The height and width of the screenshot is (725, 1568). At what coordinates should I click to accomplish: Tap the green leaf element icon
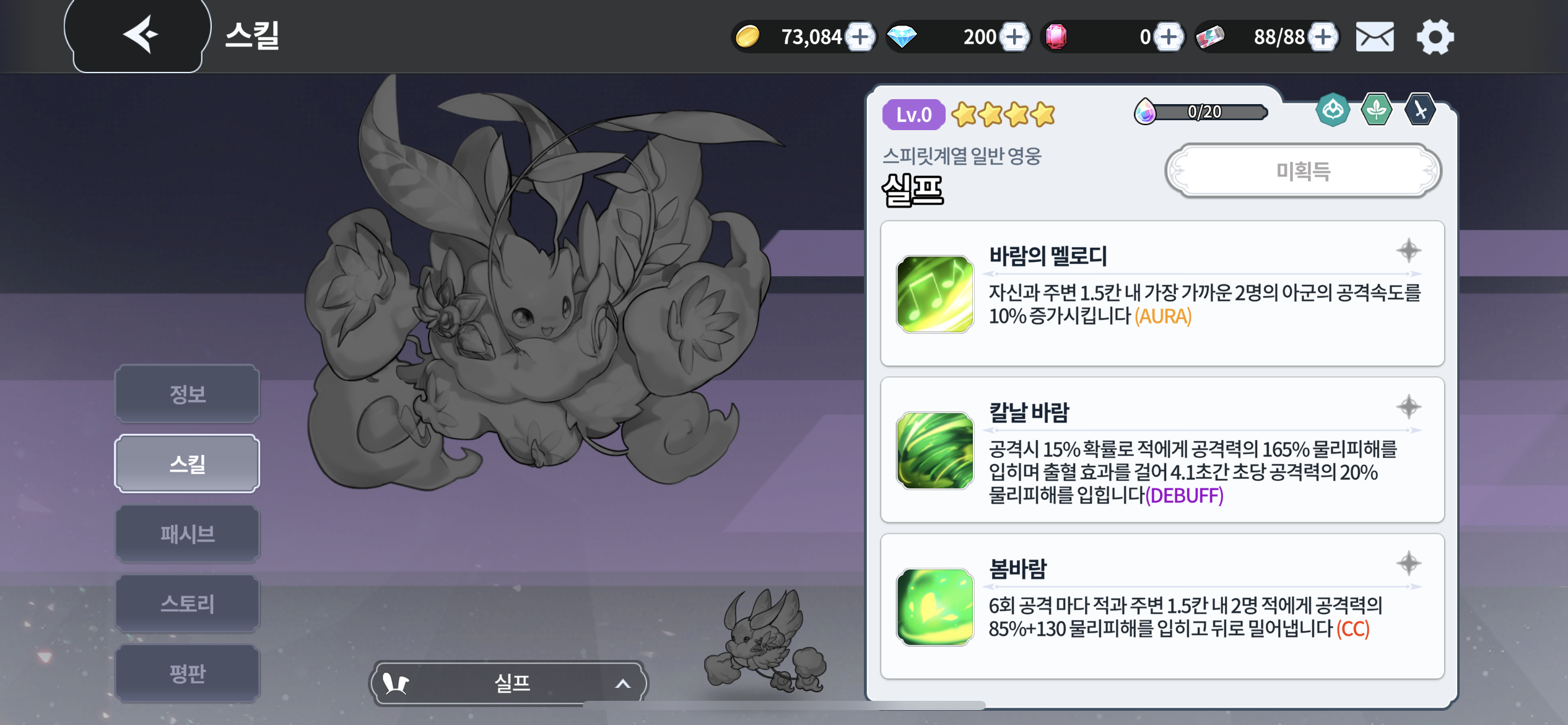pyautogui.click(x=1376, y=110)
